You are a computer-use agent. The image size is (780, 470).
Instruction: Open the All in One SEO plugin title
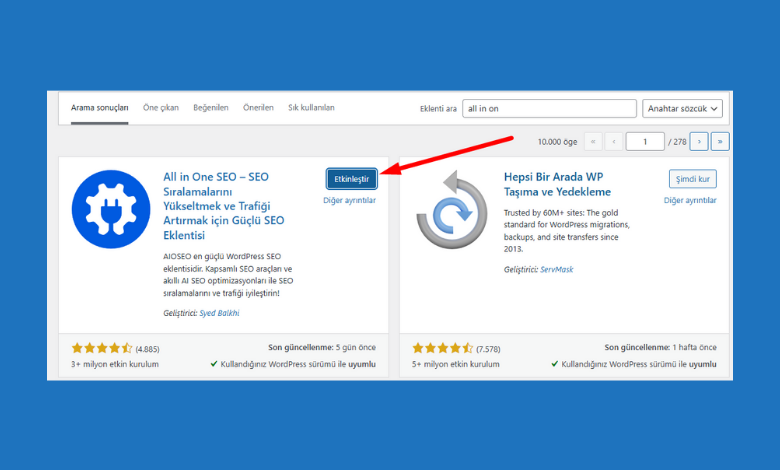click(224, 206)
